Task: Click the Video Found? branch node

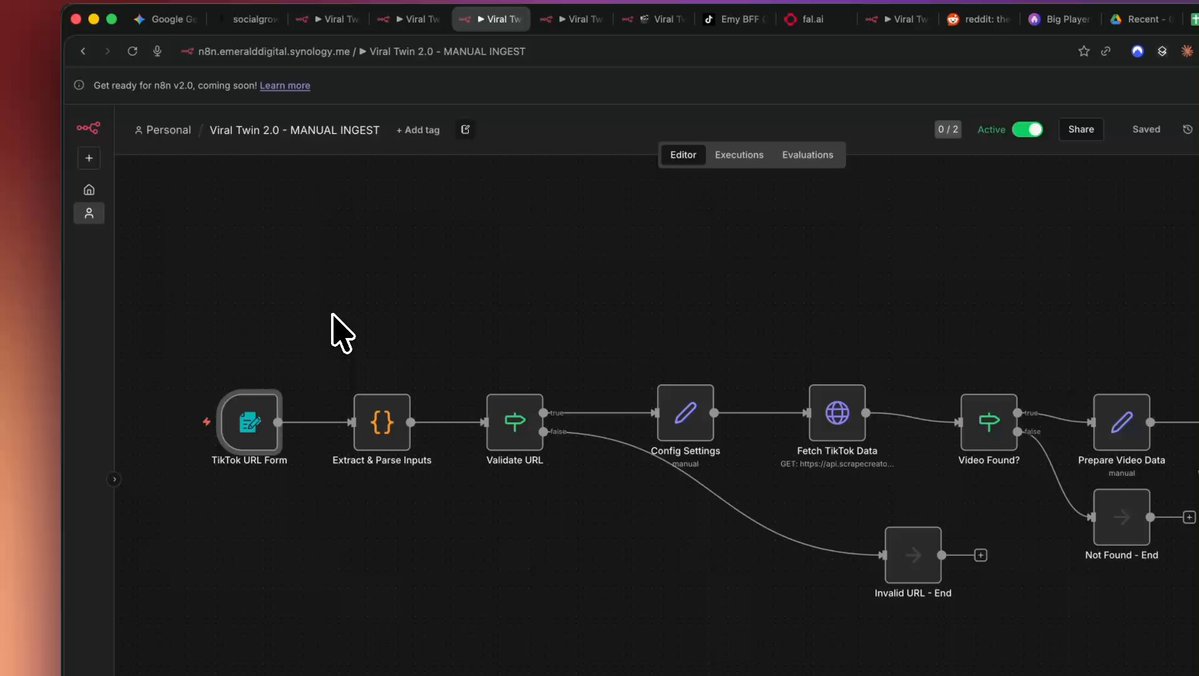Action: pos(989,422)
